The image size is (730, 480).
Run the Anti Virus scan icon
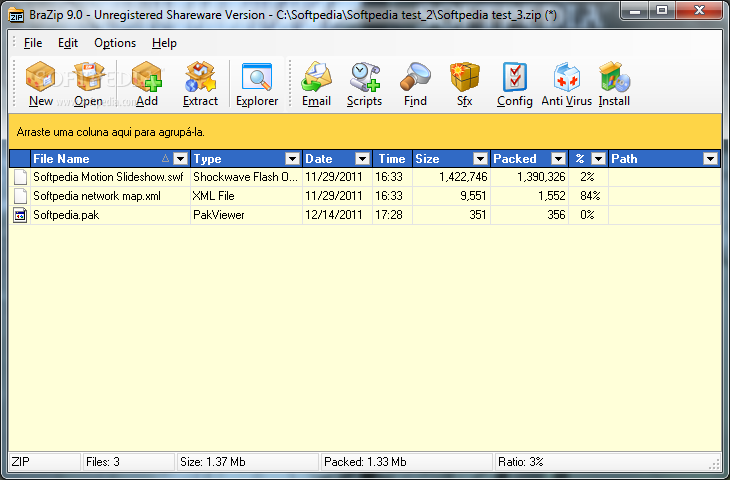pos(567,84)
